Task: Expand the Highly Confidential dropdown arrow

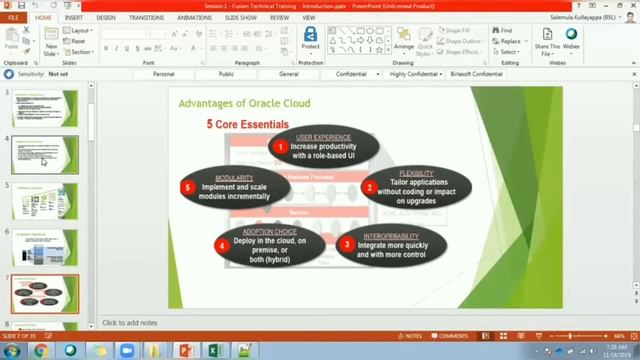Action: click(x=441, y=74)
